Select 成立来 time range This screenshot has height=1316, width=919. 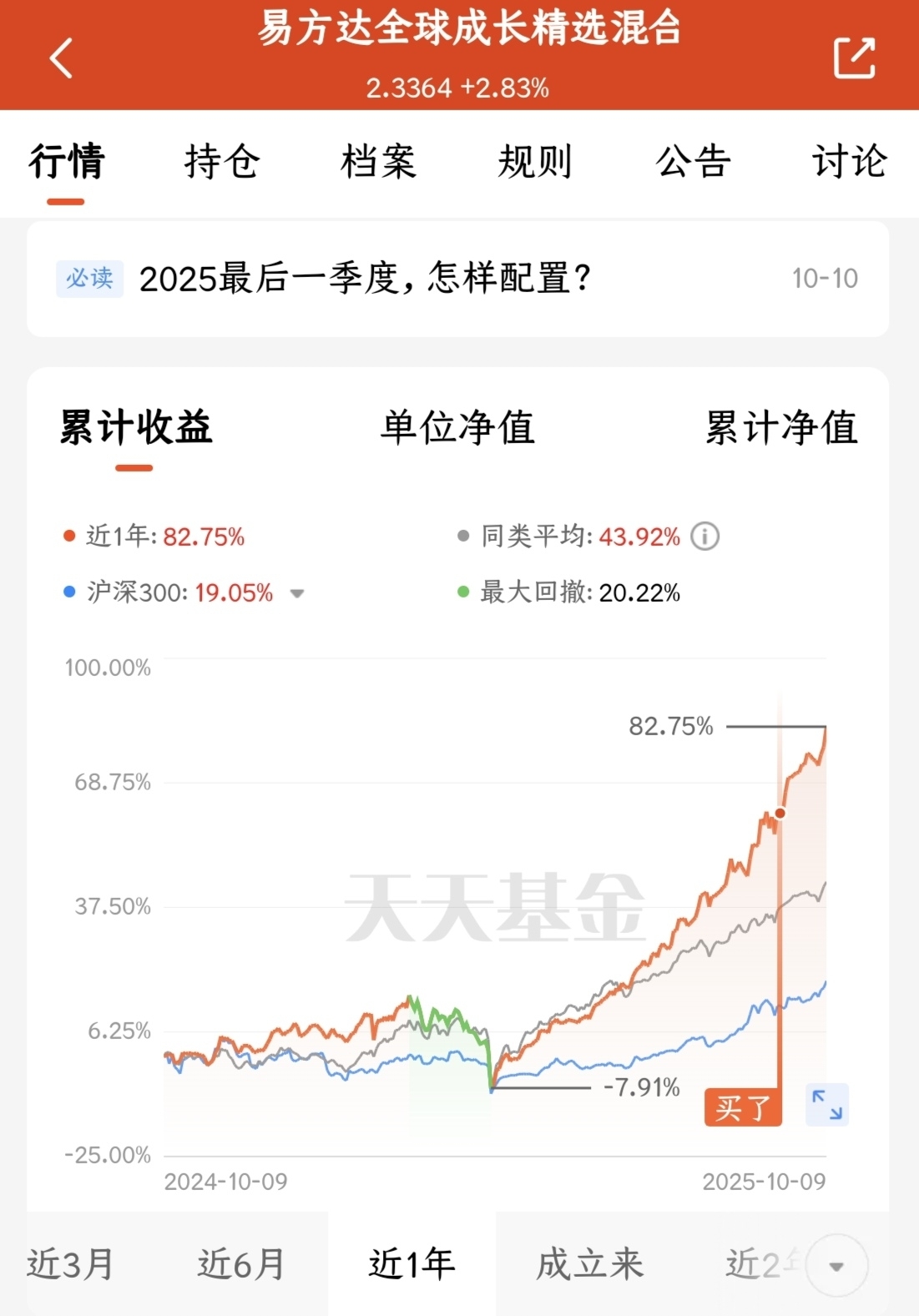590,1264
